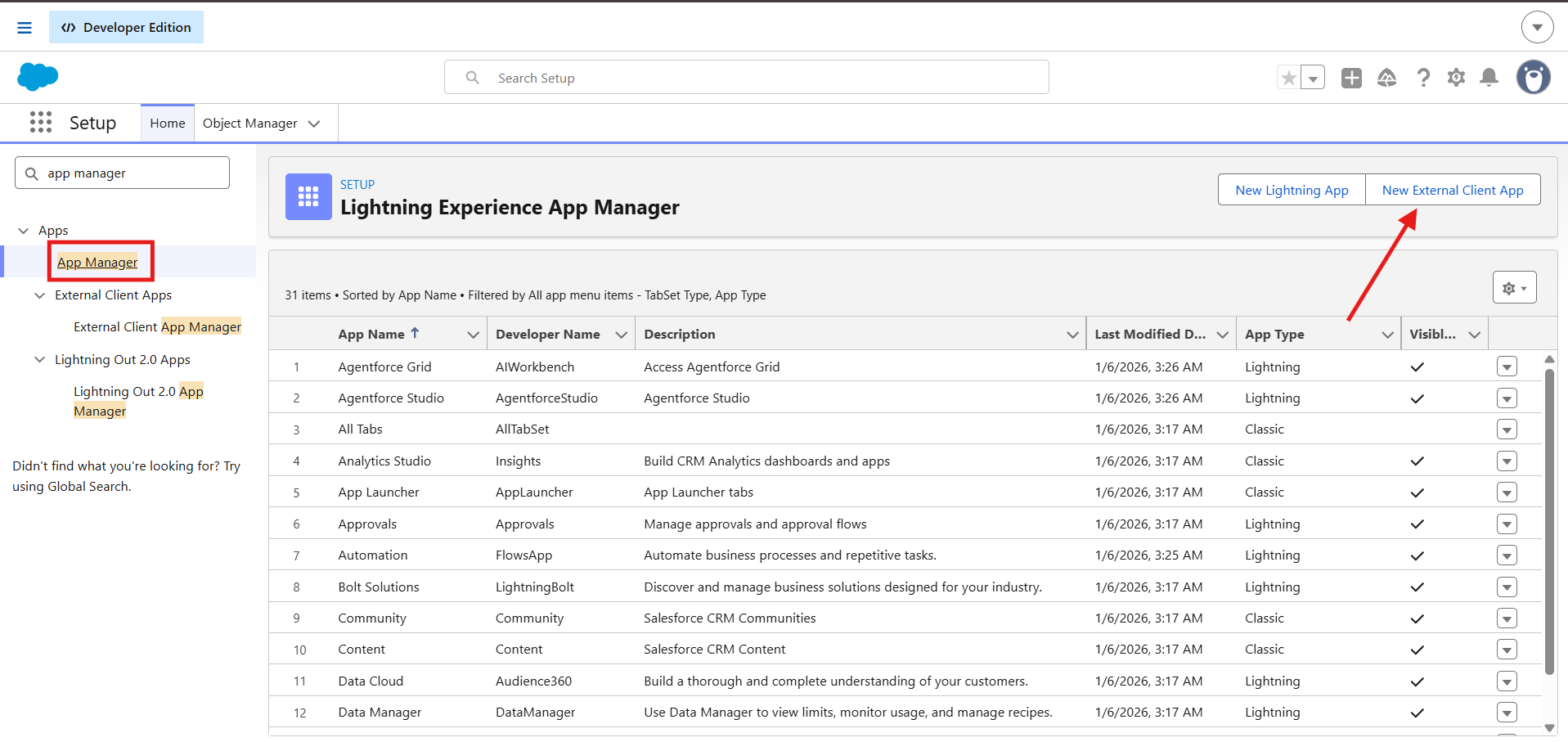1568x742 pixels.
Task: Open row actions for Automation
Action: 1507,555
